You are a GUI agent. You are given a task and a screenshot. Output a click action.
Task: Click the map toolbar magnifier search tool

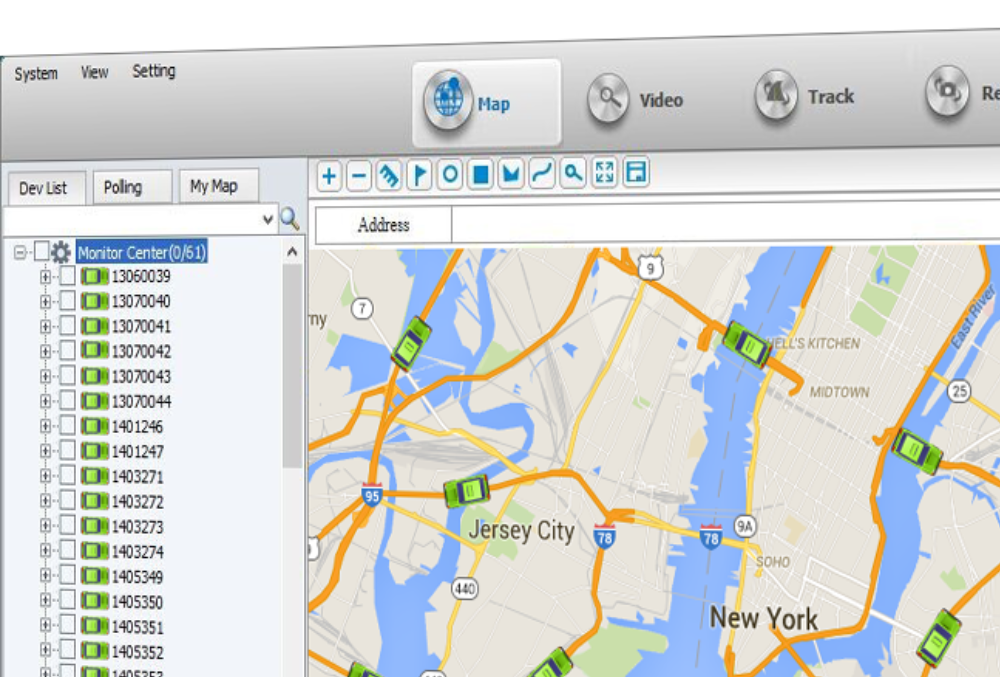573,172
